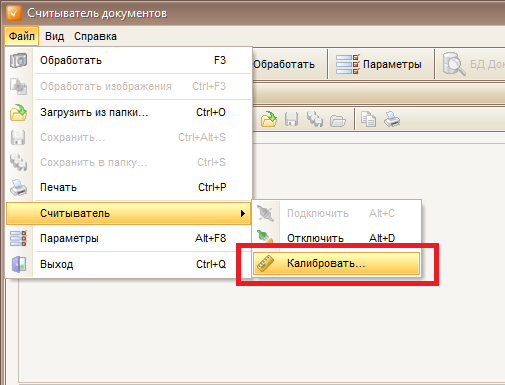Click the disabled Сохранить в папку… entry
This screenshot has width=505, height=385.
[x=129, y=162]
